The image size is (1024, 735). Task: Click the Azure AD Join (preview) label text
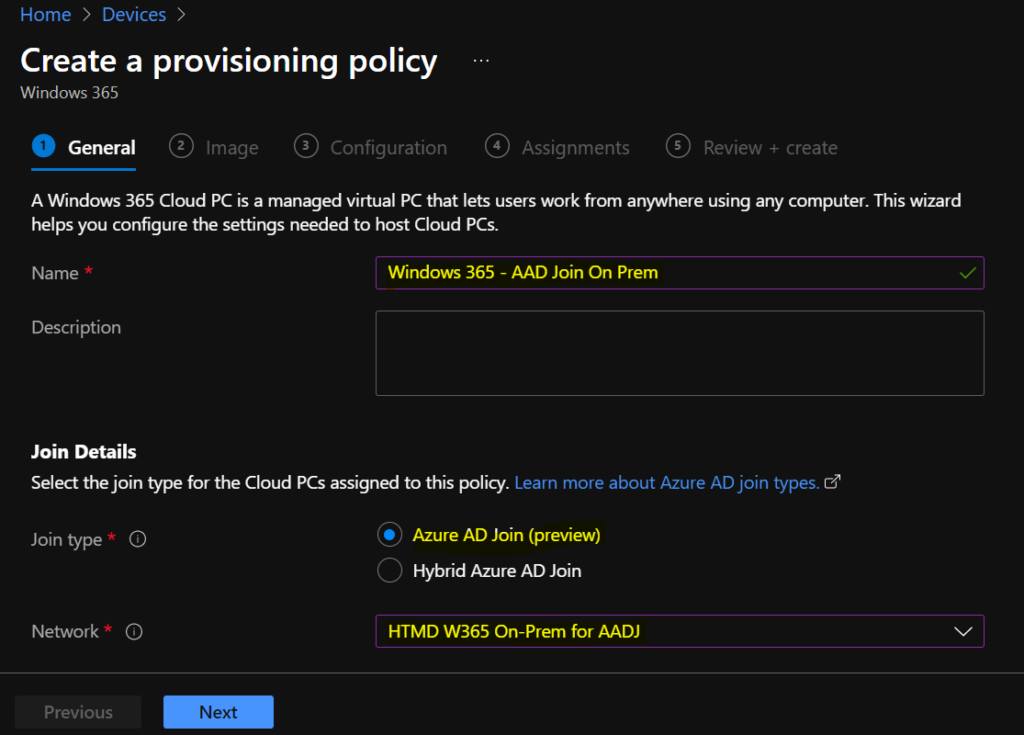[x=506, y=535]
